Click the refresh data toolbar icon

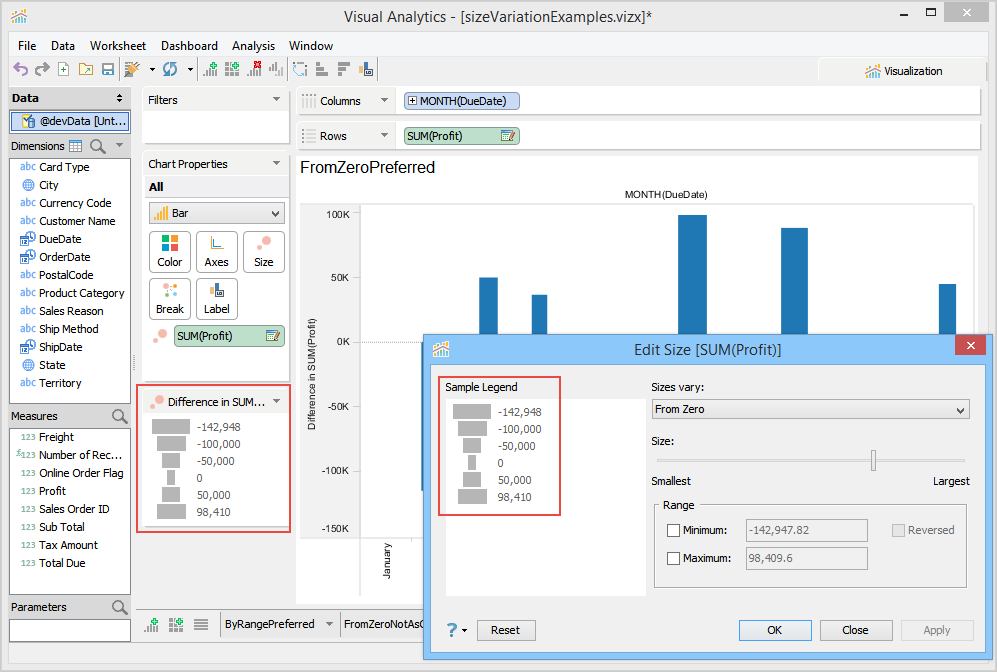click(170, 69)
